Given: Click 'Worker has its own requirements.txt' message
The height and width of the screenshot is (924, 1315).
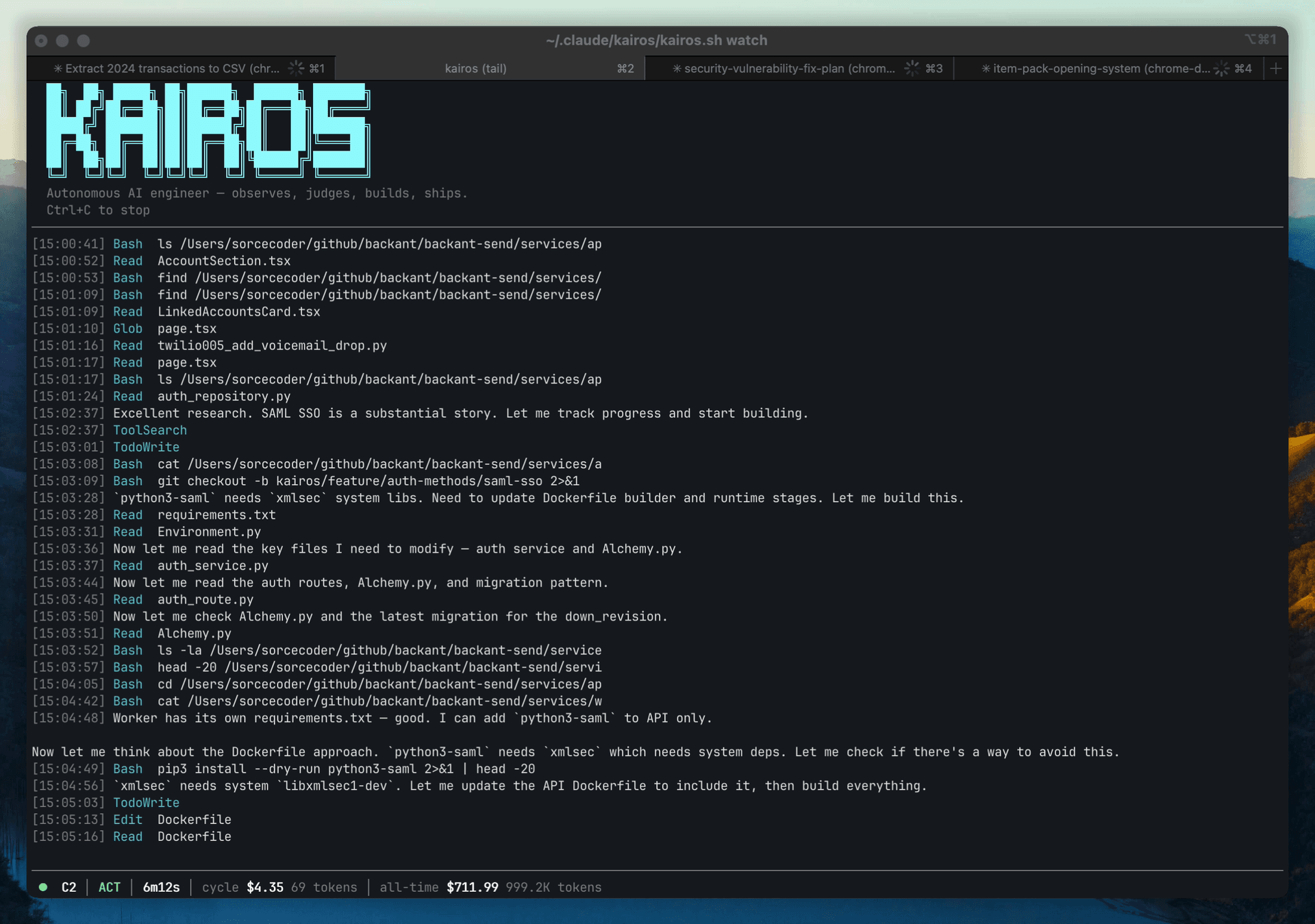Looking at the screenshot, I should pos(413,719).
